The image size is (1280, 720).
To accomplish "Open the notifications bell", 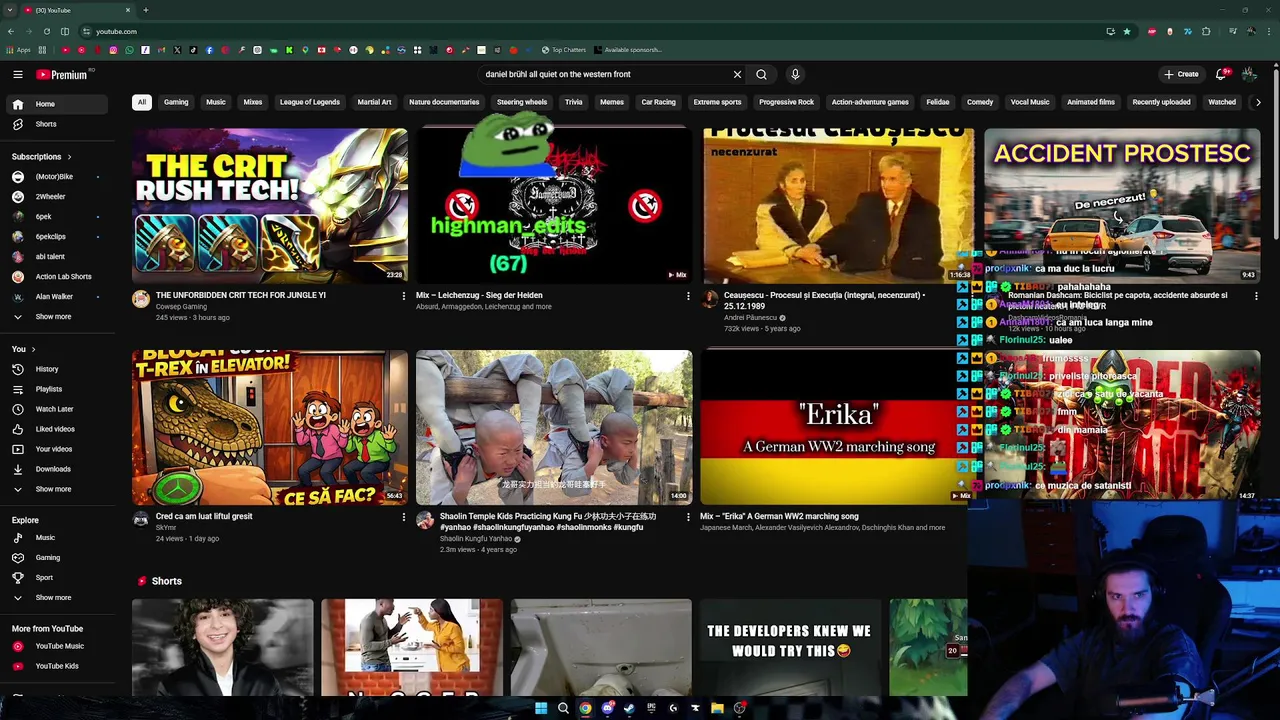I will pos(1221,74).
